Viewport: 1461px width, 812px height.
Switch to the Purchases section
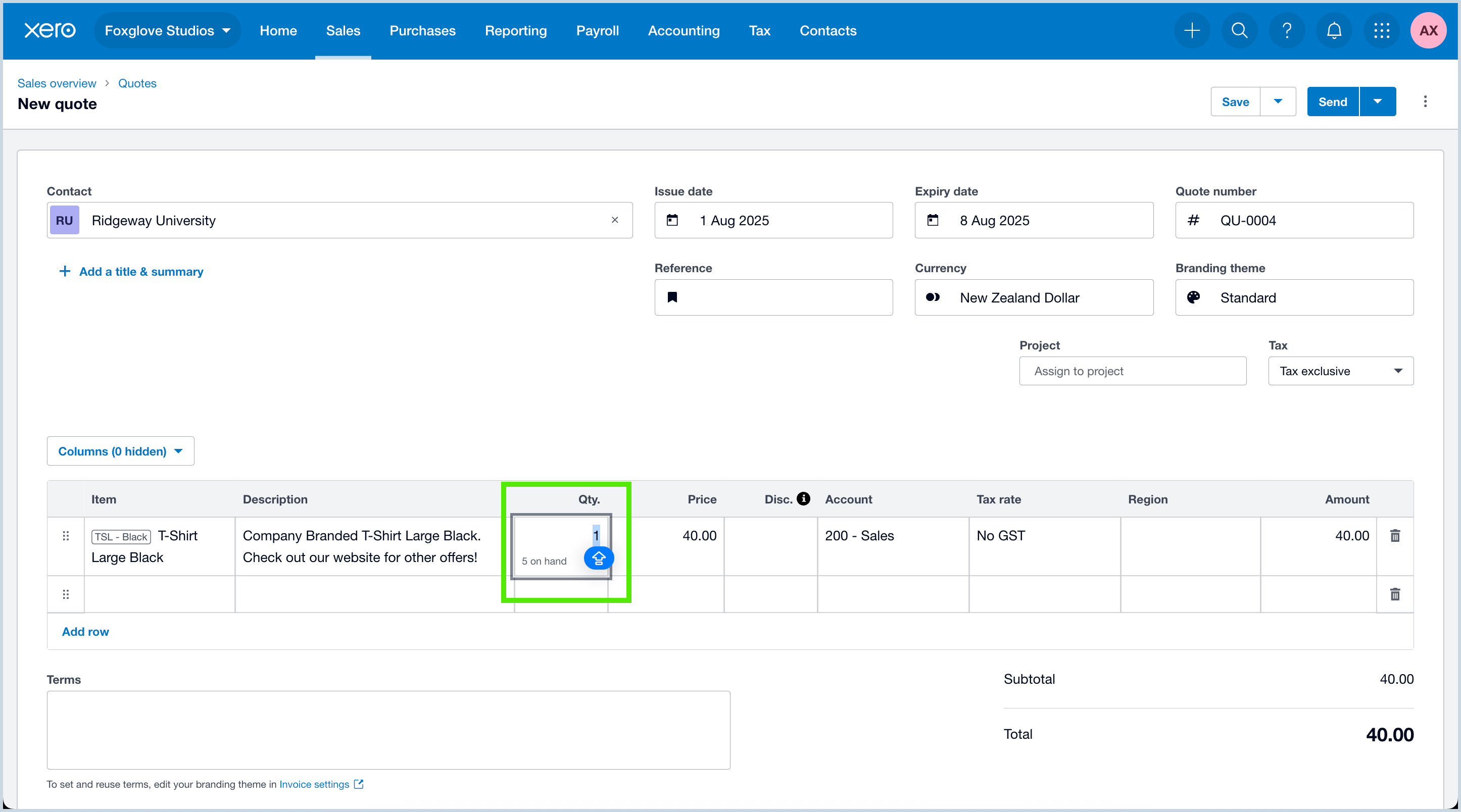[422, 31]
